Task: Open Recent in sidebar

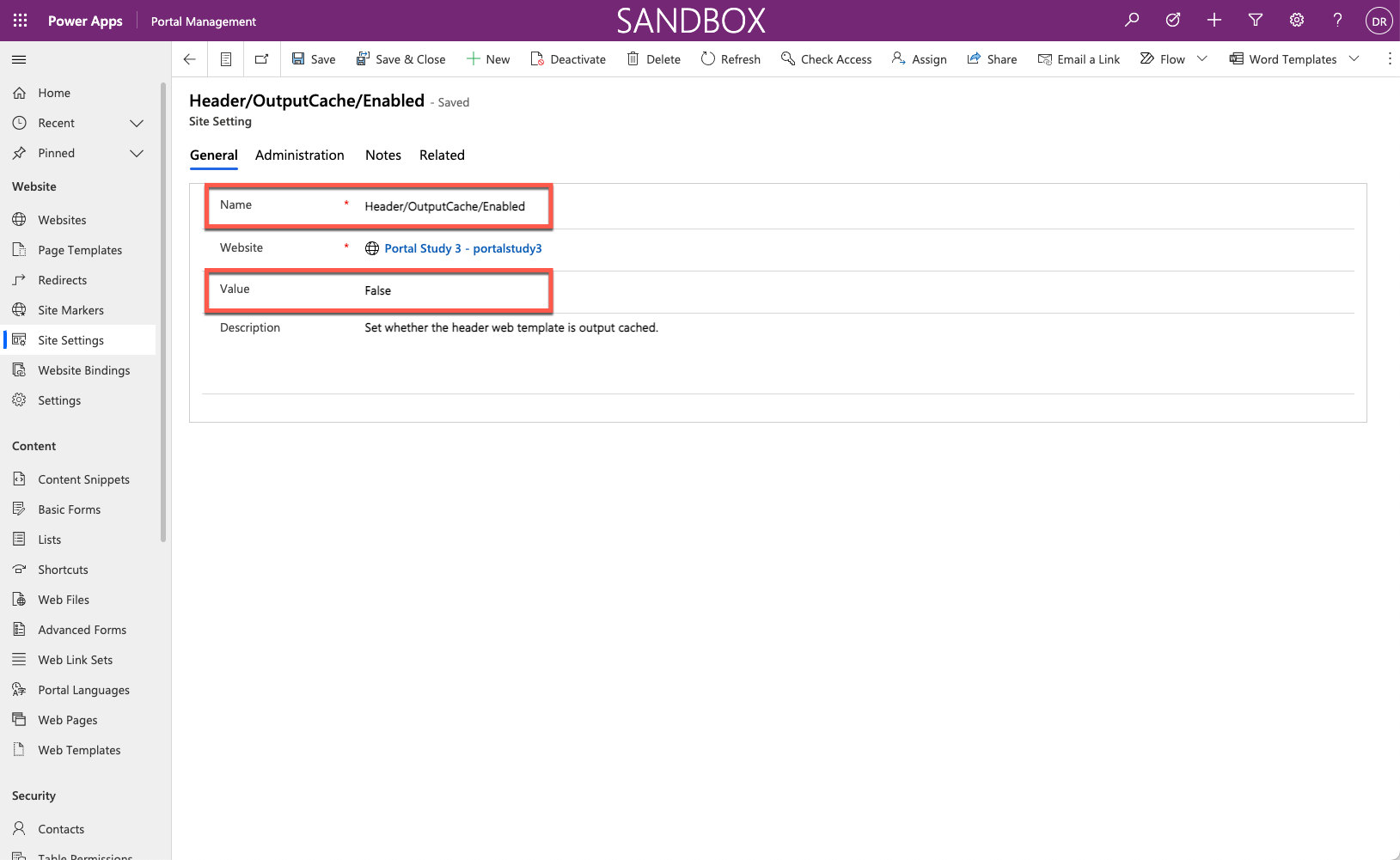Action: click(x=56, y=123)
